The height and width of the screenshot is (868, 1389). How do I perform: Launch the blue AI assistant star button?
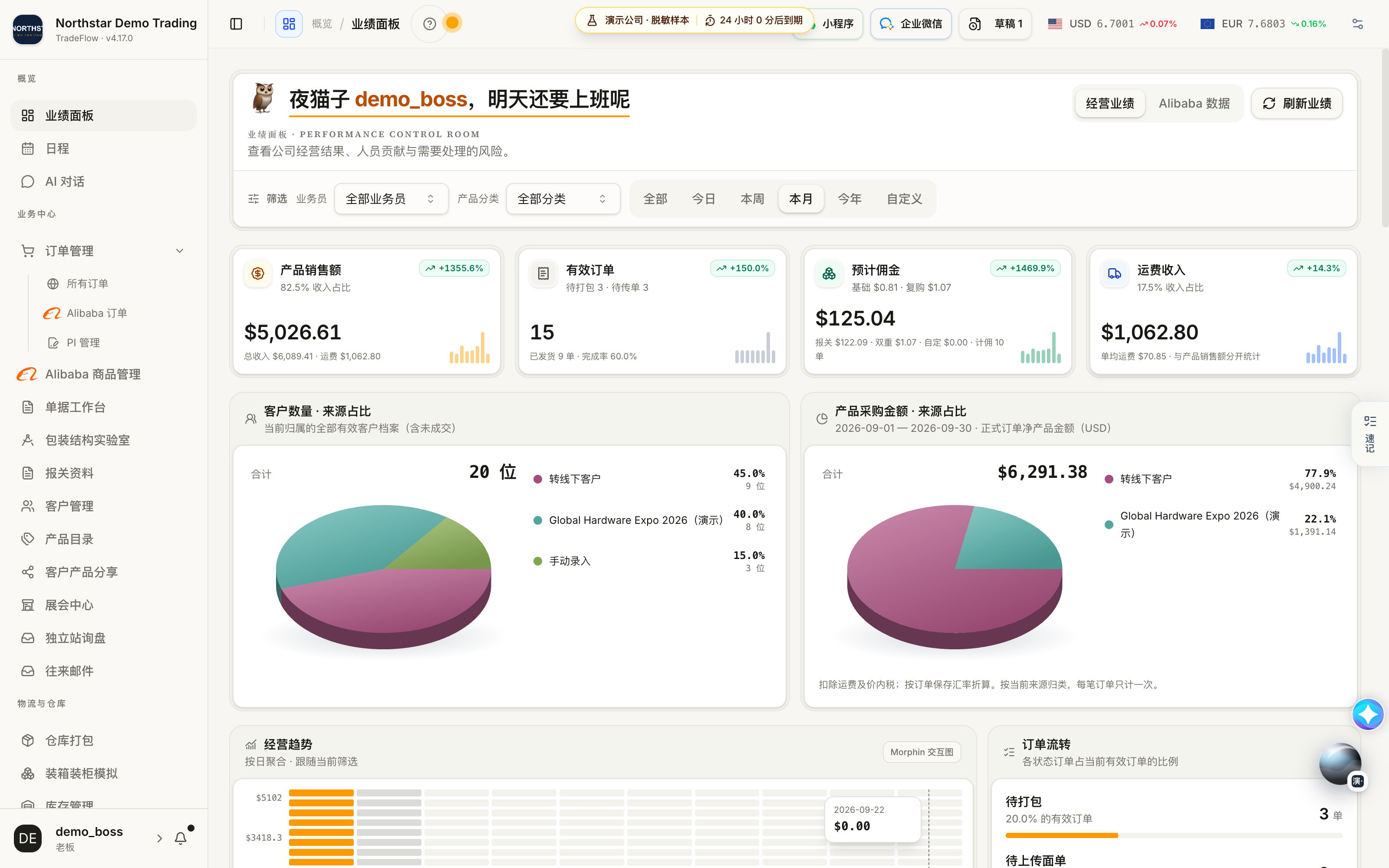[x=1368, y=714]
